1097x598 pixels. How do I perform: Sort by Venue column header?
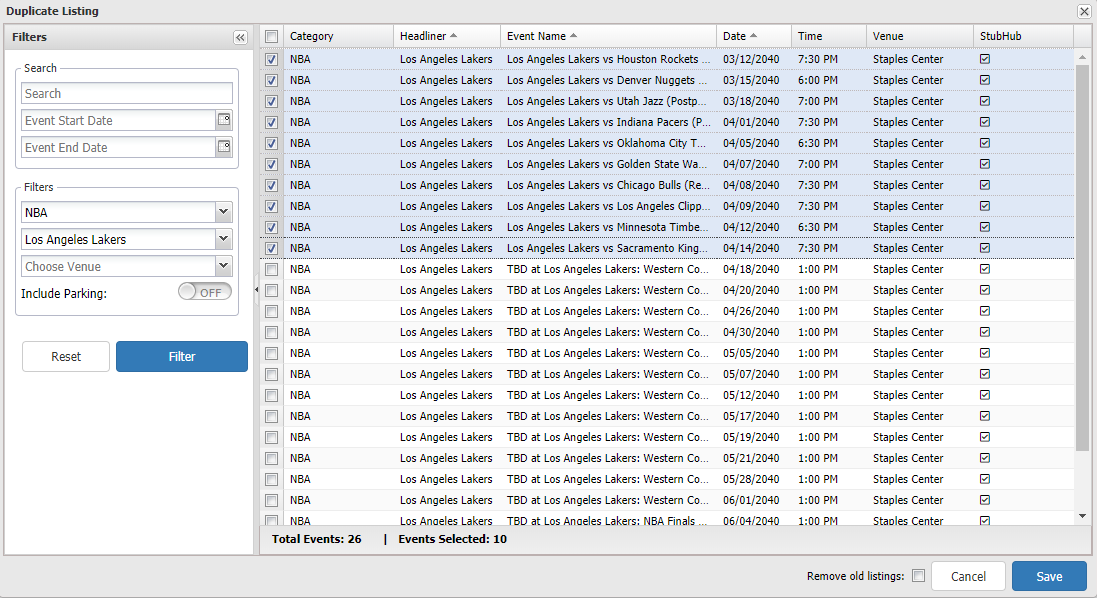919,36
